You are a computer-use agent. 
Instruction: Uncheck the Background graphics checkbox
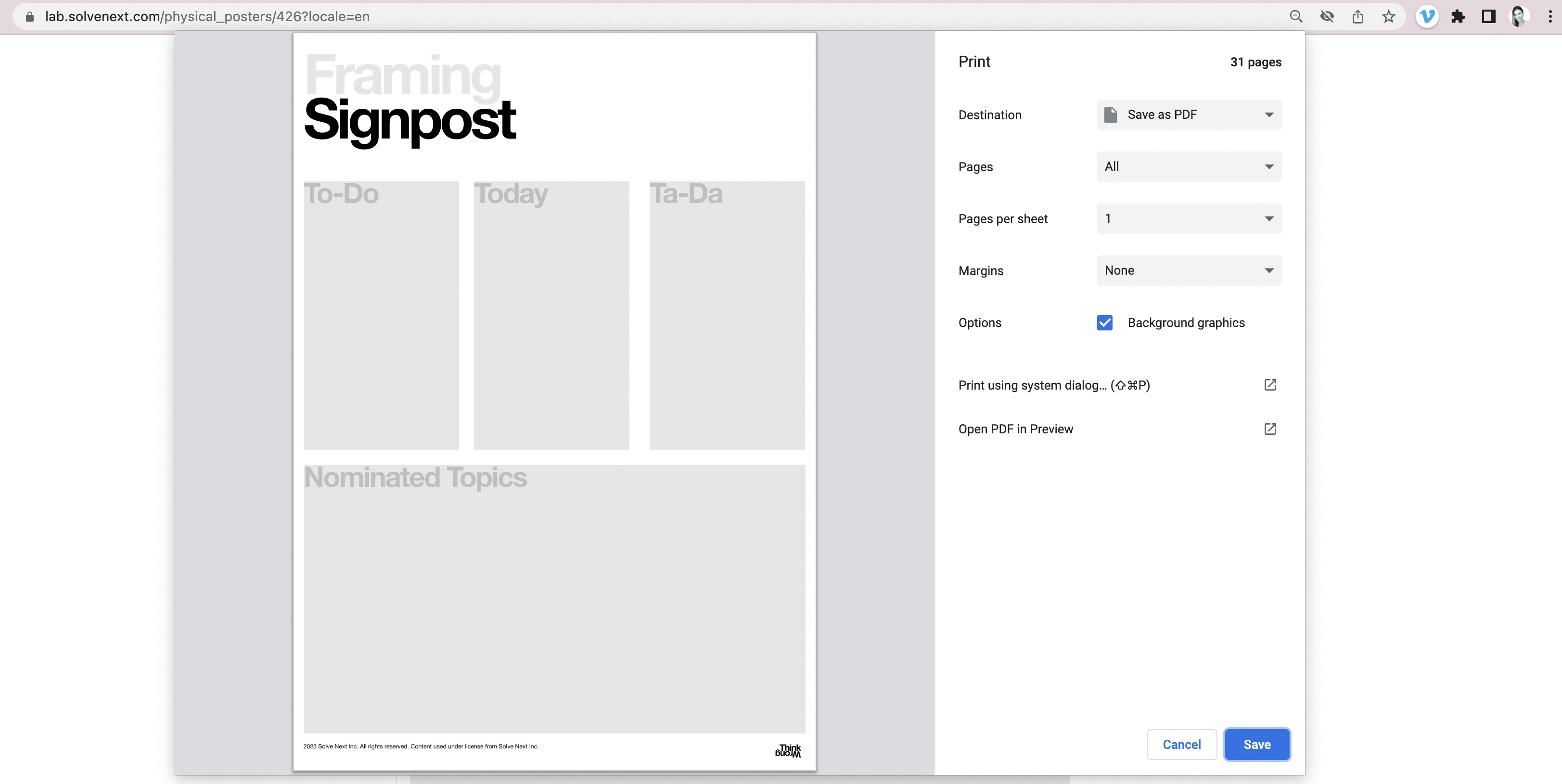(x=1105, y=323)
